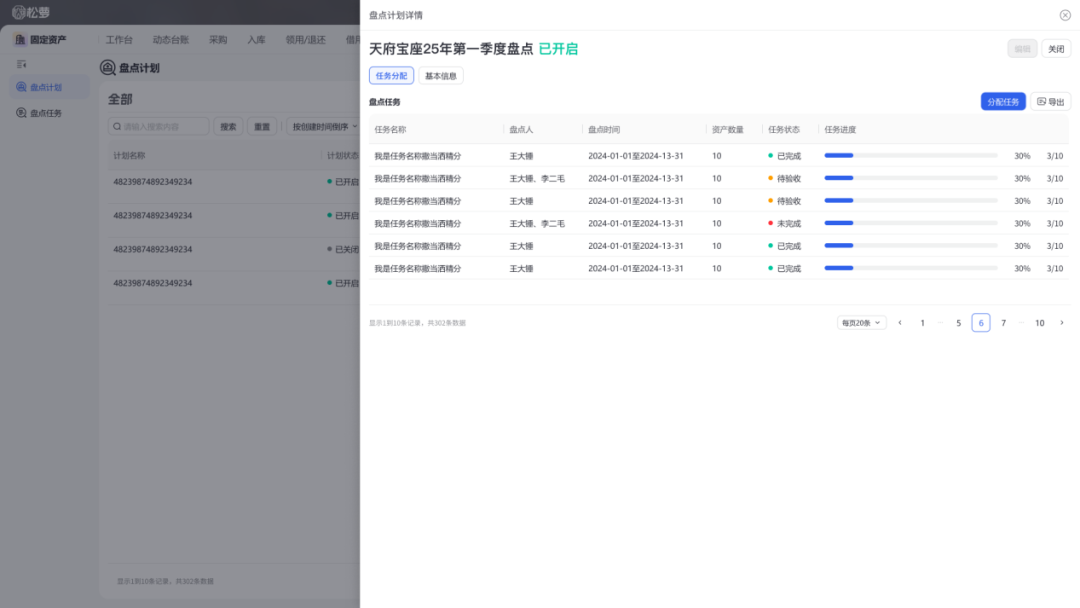This screenshot has width=1080, height=608.
Task: Click the blue 分配任务 button
Action: [x=1002, y=102]
